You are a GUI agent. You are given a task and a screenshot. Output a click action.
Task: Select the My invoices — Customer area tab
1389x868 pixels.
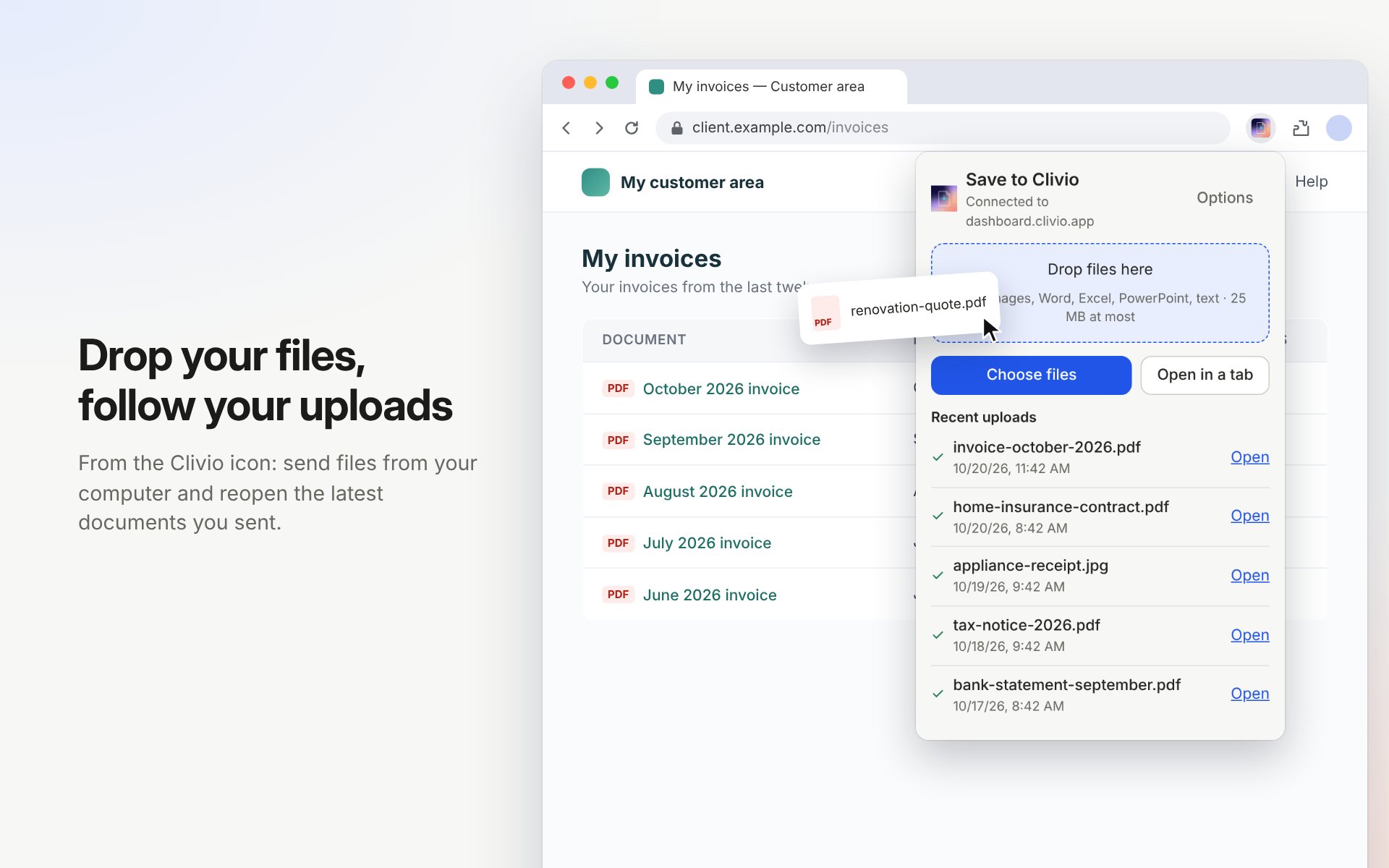click(x=771, y=87)
